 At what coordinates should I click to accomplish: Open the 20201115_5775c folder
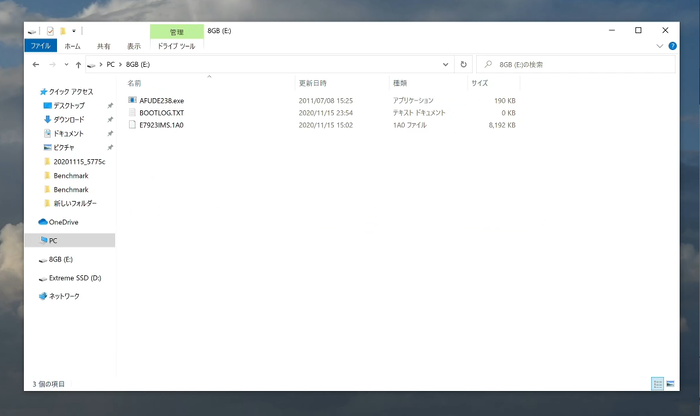79,162
